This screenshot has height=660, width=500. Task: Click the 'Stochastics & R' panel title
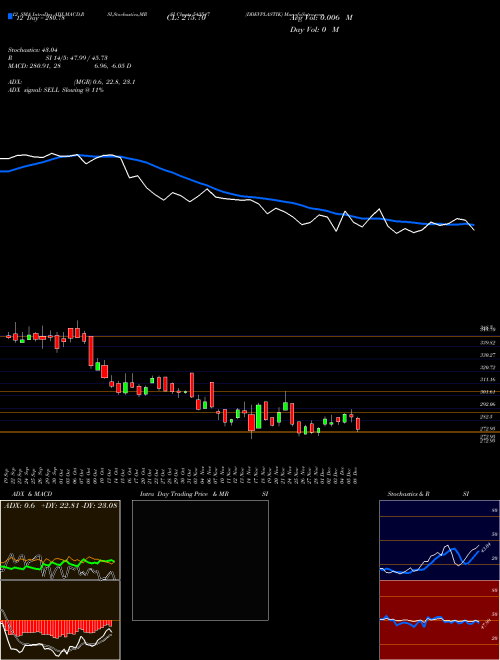point(408,494)
